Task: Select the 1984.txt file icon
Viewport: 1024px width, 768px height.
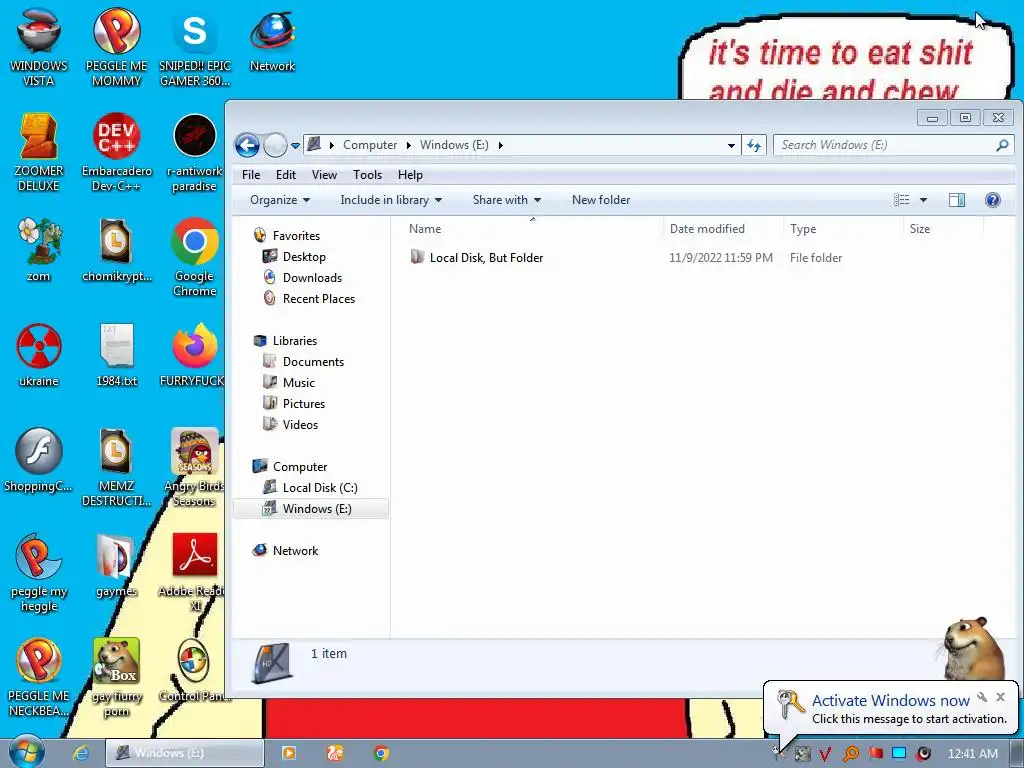Action: click(x=116, y=355)
